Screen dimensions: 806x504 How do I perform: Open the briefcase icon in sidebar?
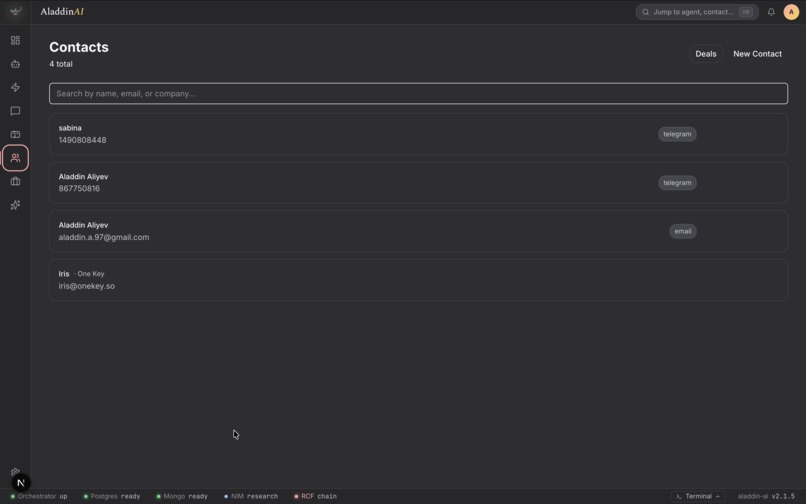point(15,182)
